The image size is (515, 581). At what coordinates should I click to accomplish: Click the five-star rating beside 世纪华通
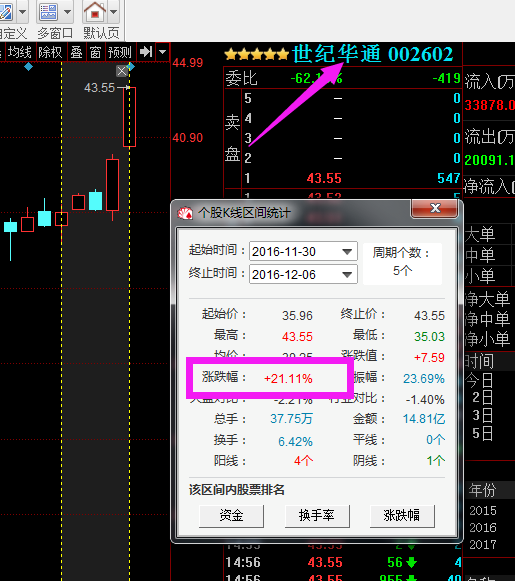pos(257,55)
